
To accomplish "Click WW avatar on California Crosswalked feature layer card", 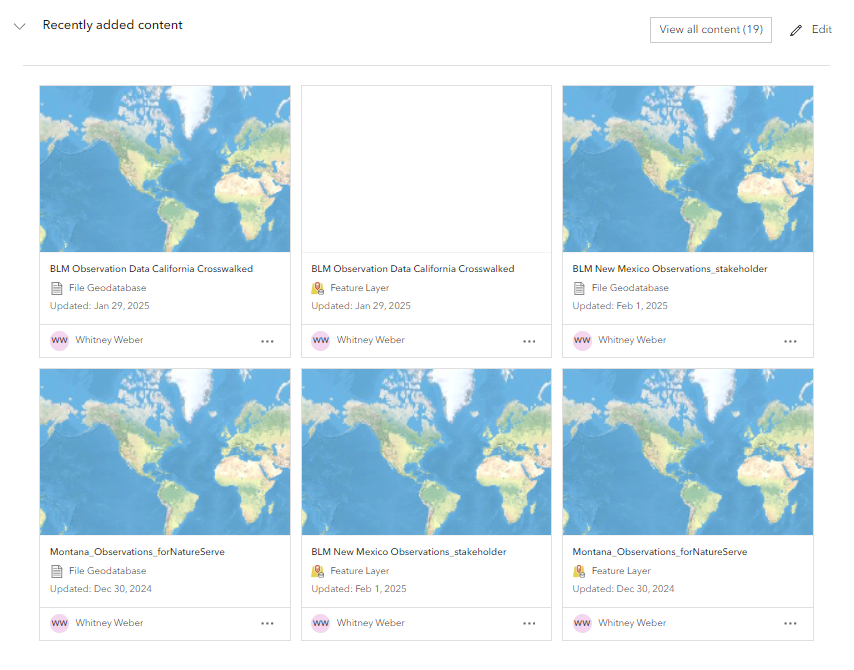I will tap(321, 340).
